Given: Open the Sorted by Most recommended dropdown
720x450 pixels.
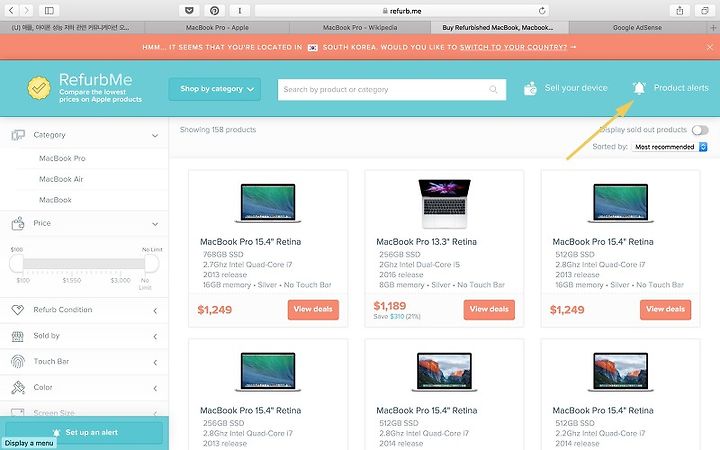Looking at the screenshot, I should (670, 147).
